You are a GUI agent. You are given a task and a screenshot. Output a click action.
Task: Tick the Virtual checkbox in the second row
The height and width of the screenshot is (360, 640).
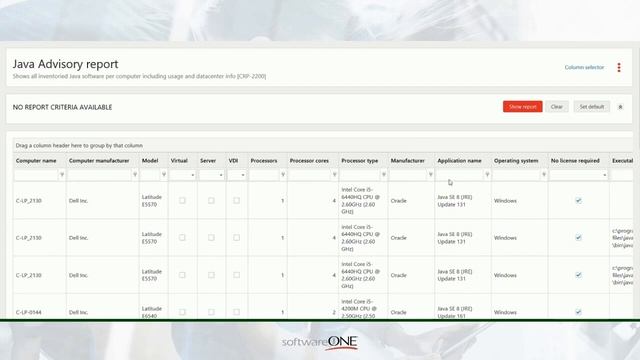pos(182,238)
